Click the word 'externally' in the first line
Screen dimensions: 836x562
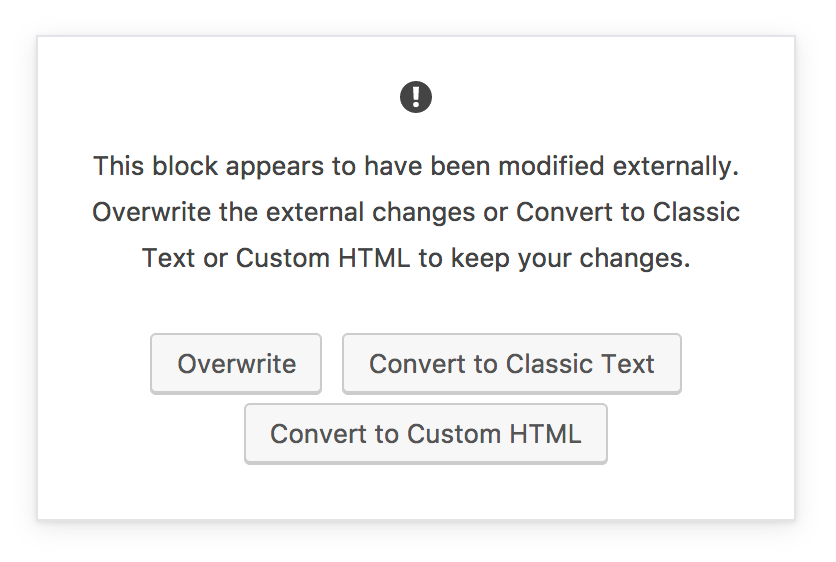coord(680,166)
